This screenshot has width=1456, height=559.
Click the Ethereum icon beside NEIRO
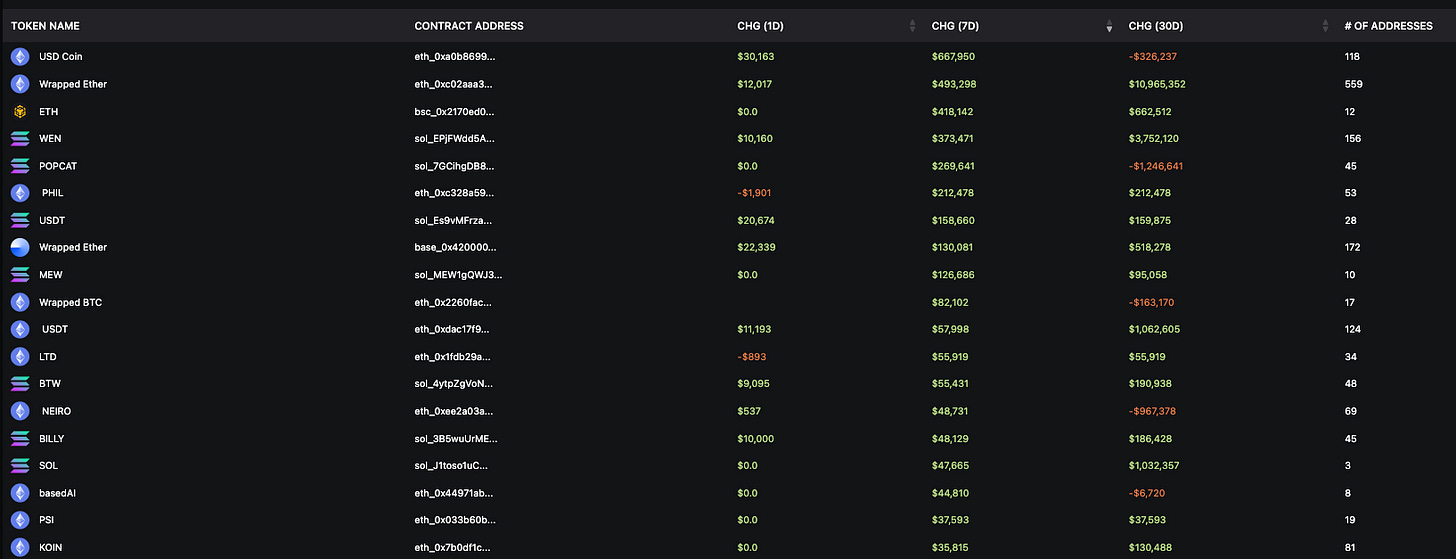[x=19, y=411]
